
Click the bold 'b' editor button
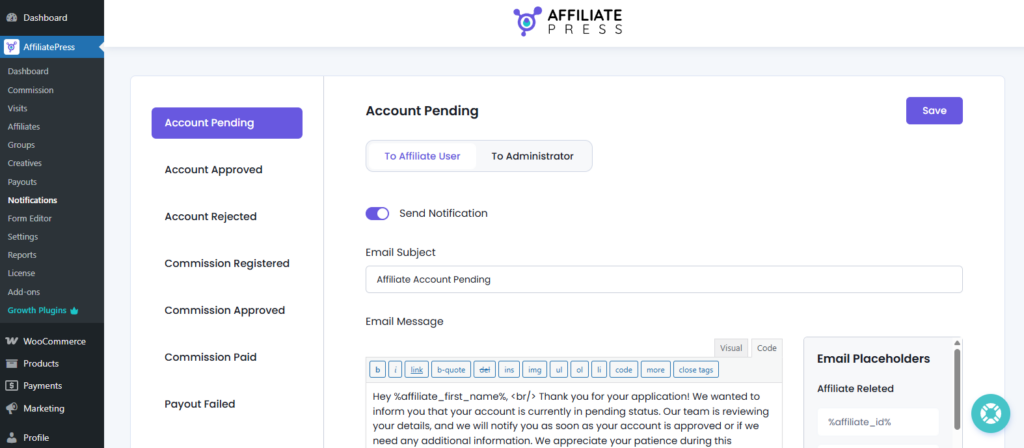pyautogui.click(x=379, y=369)
